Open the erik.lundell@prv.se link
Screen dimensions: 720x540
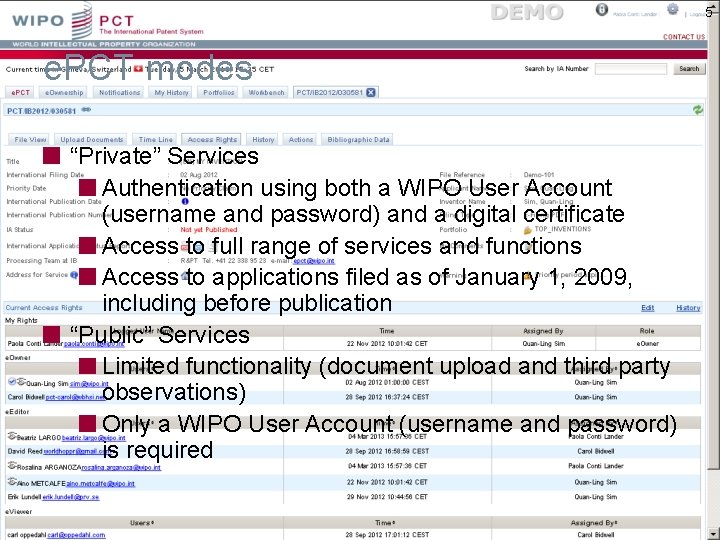point(71,497)
